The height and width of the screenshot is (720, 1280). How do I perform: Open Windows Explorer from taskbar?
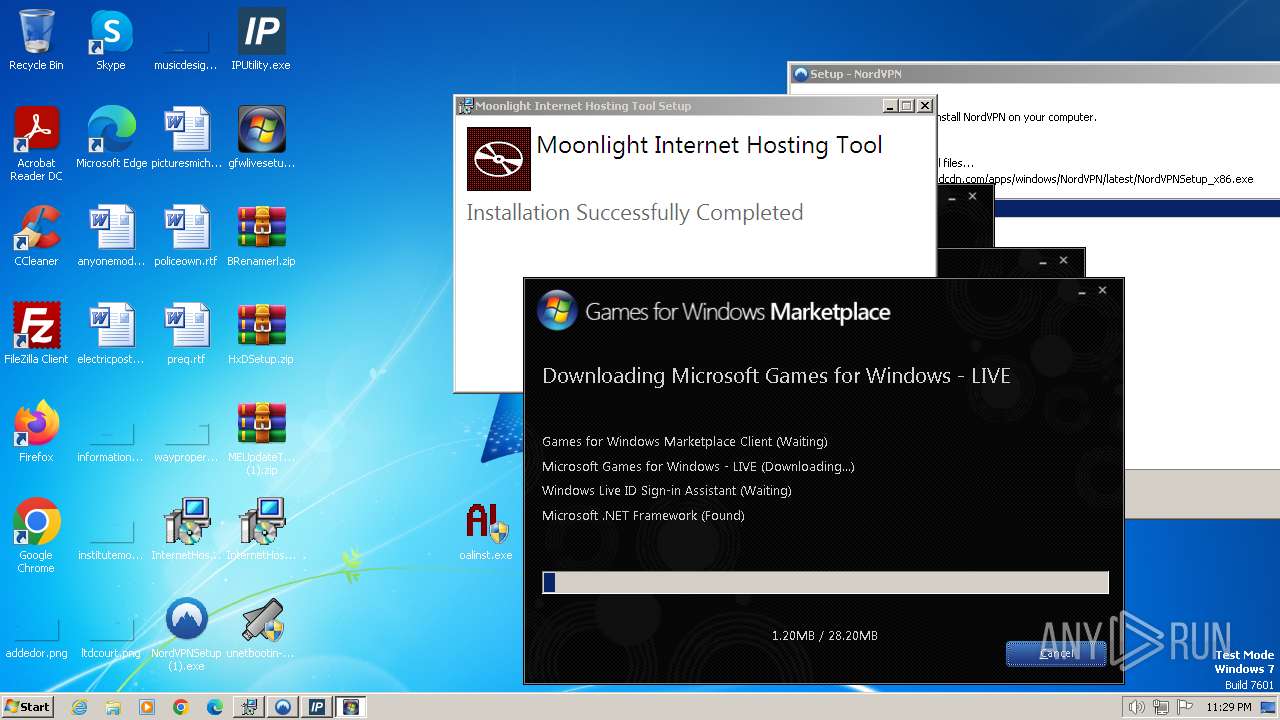113,707
